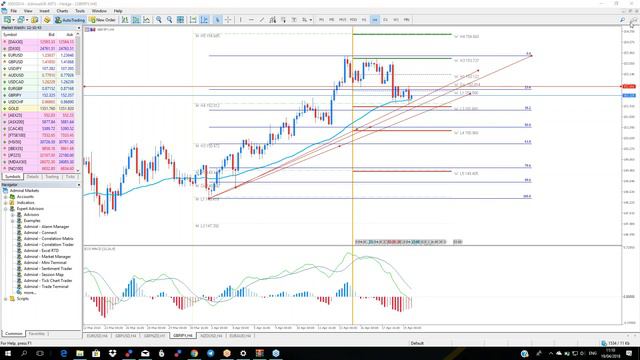The width and height of the screenshot is (640, 360).
Task: Select GOLD row in Market Watch
Action: 39,109
